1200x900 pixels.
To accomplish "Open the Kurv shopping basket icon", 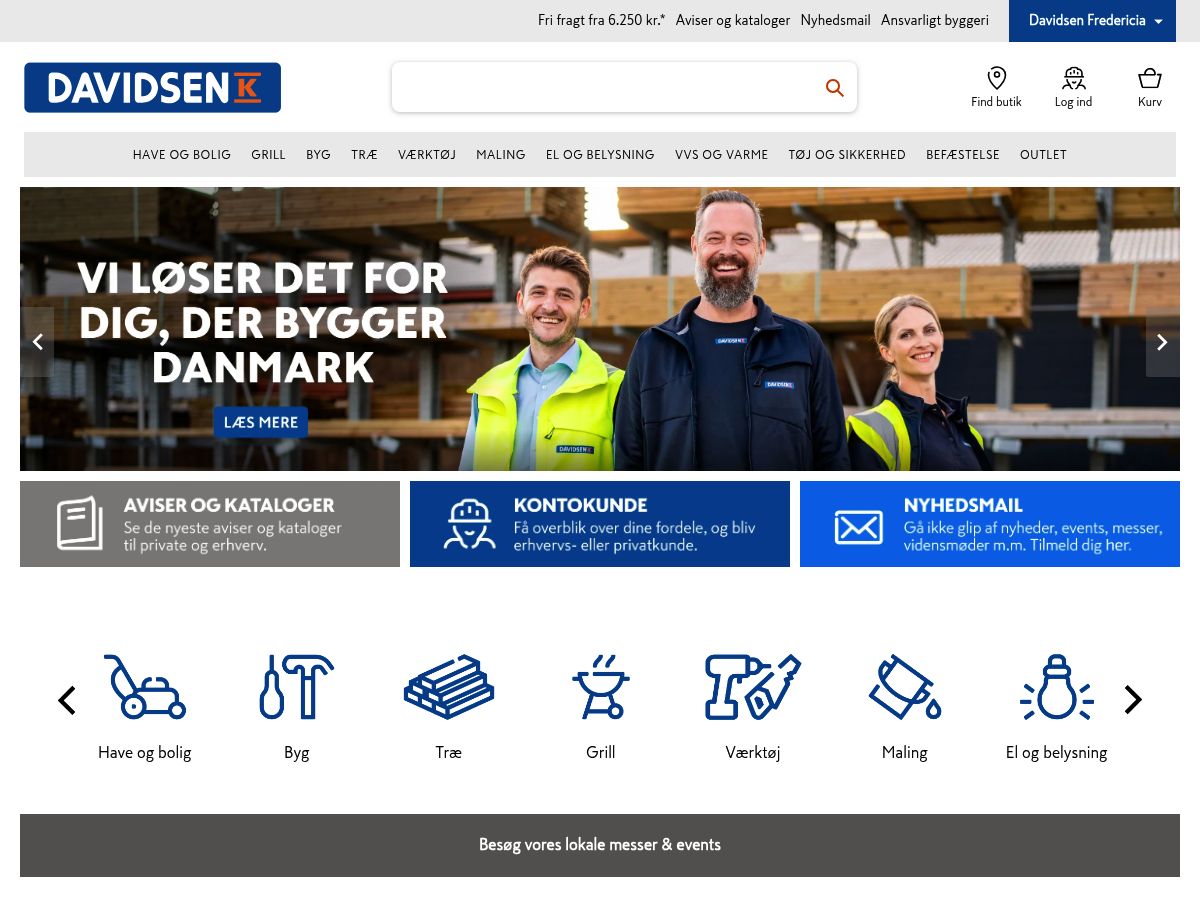I will [x=1150, y=78].
